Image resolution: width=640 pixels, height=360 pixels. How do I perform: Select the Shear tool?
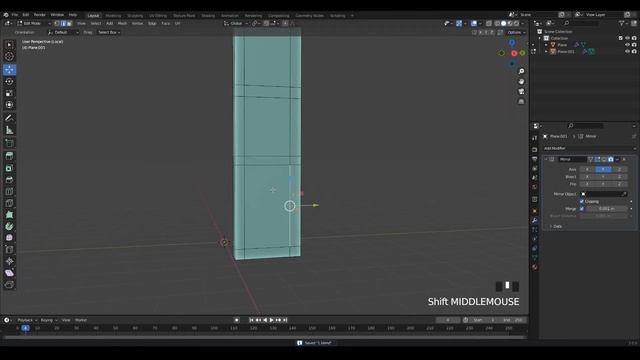tap(9, 273)
